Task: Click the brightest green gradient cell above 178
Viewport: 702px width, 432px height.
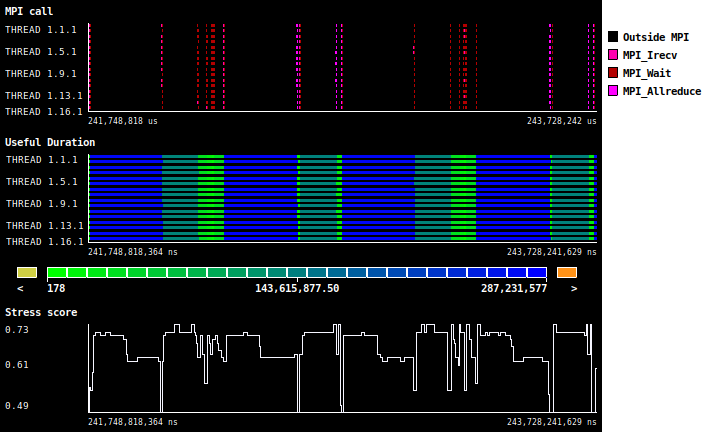Action: [x=57, y=272]
